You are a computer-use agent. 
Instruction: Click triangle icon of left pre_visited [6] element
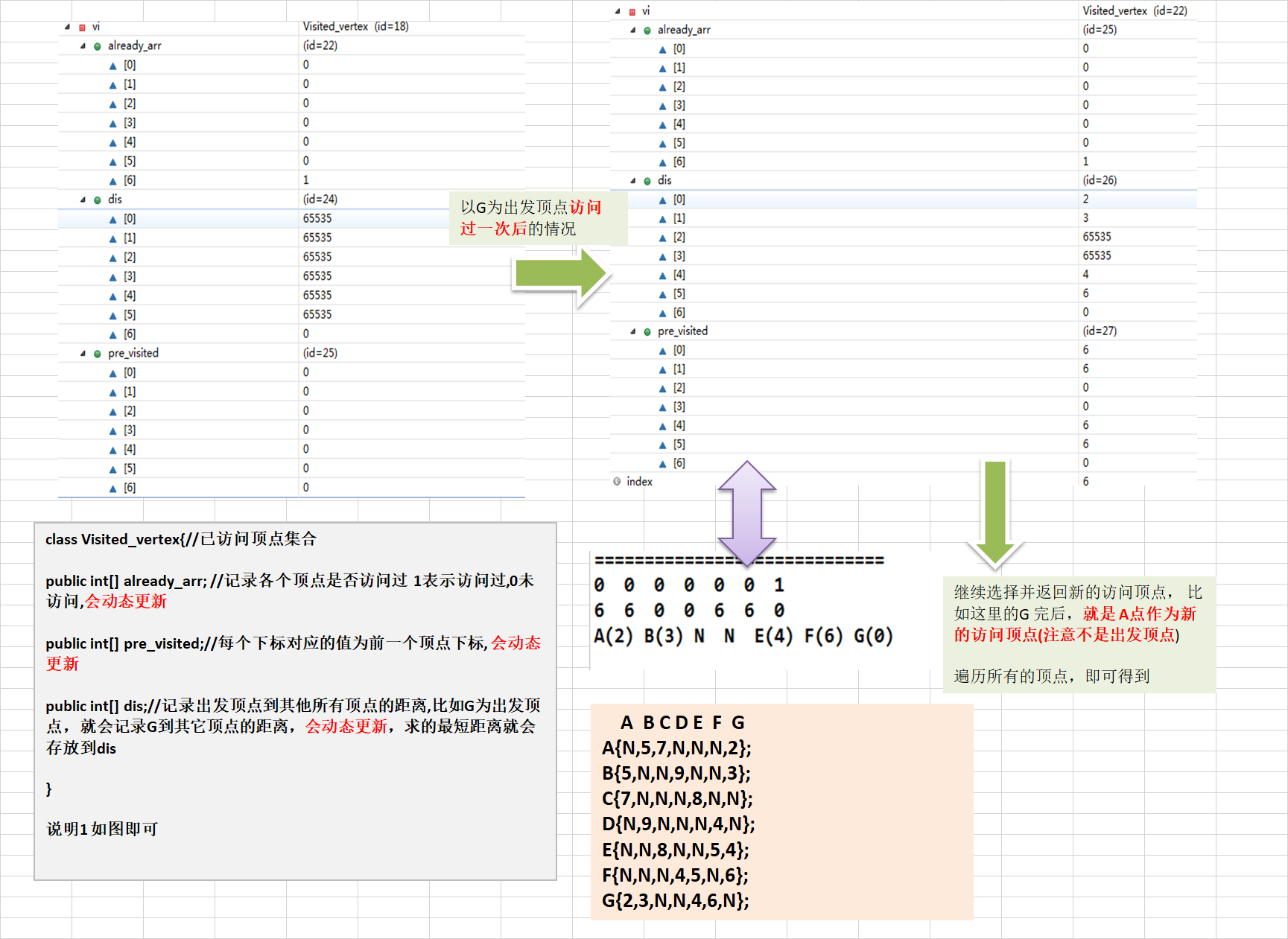(x=113, y=488)
